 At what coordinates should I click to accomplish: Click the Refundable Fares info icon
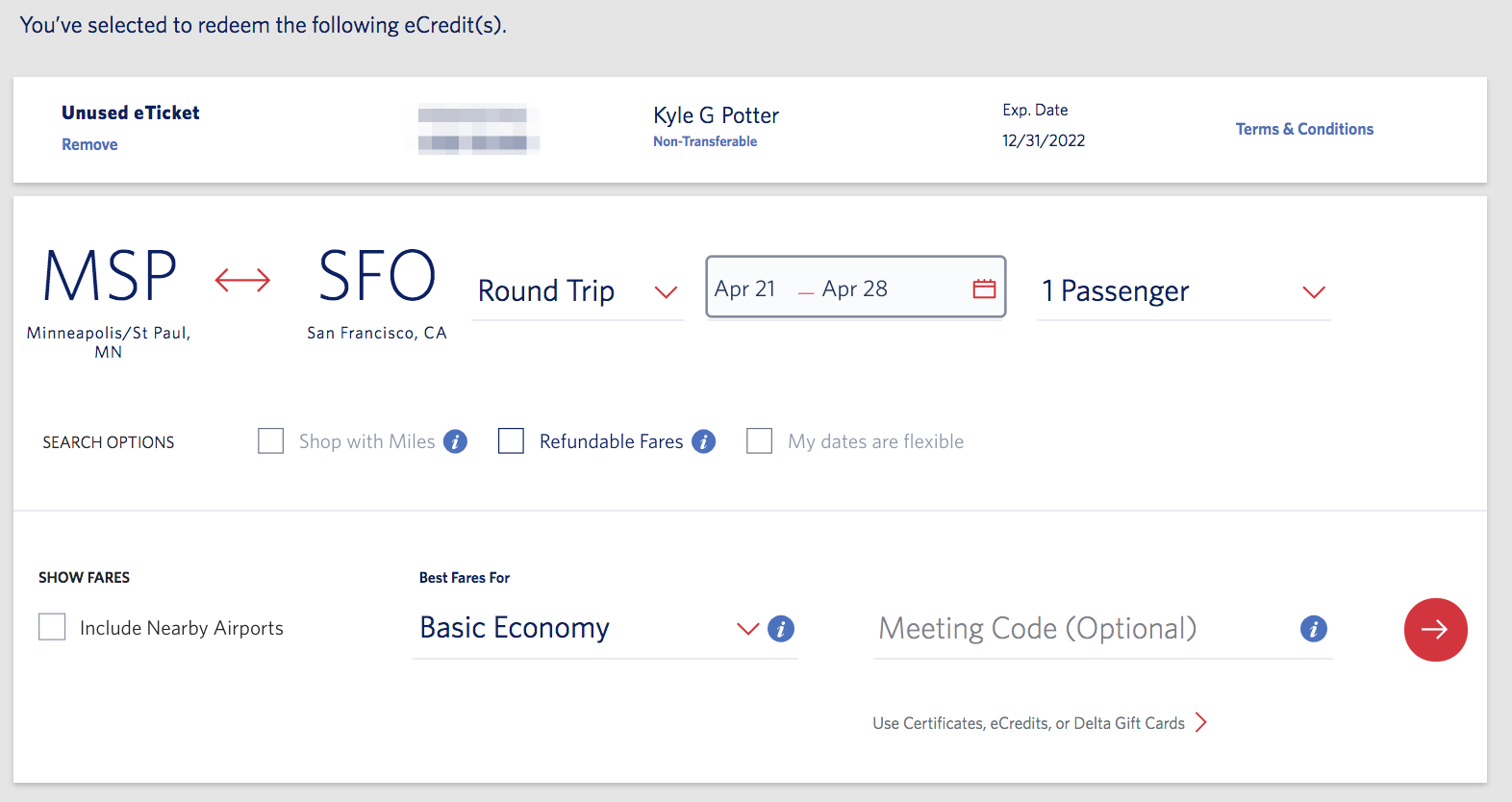704,440
